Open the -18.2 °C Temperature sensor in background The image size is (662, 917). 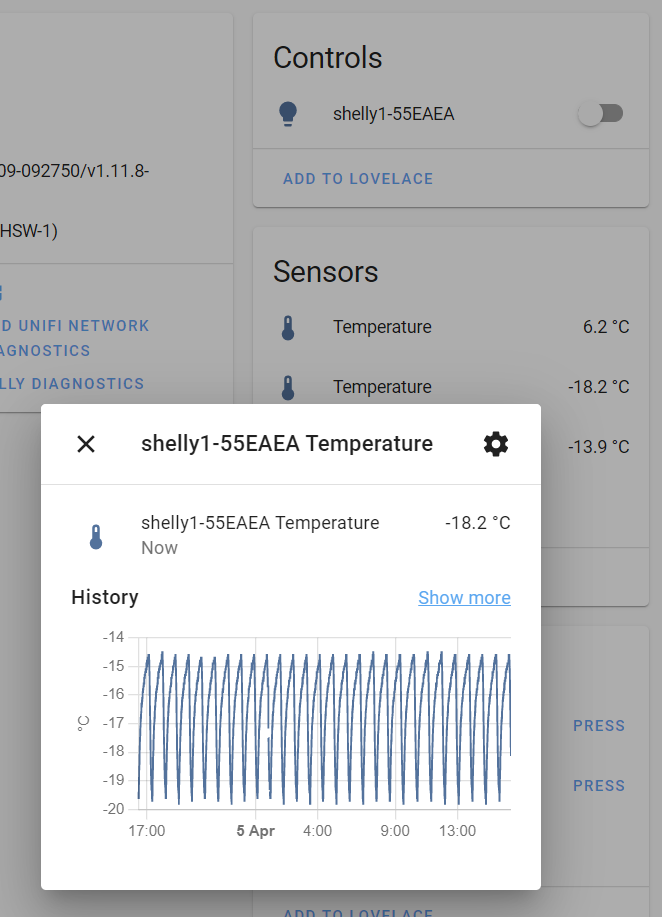click(x=451, y=387)
